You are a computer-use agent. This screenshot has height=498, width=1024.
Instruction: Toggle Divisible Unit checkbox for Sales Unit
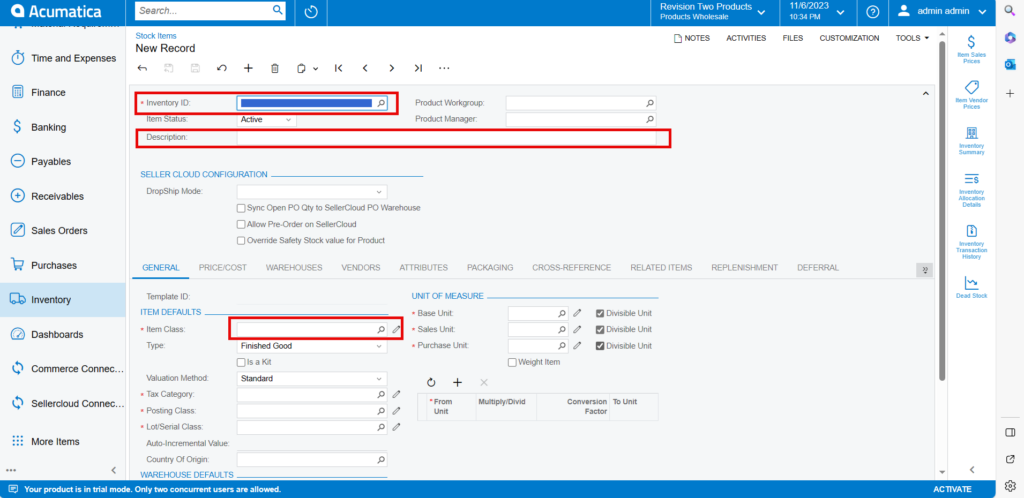pos(600,329)
